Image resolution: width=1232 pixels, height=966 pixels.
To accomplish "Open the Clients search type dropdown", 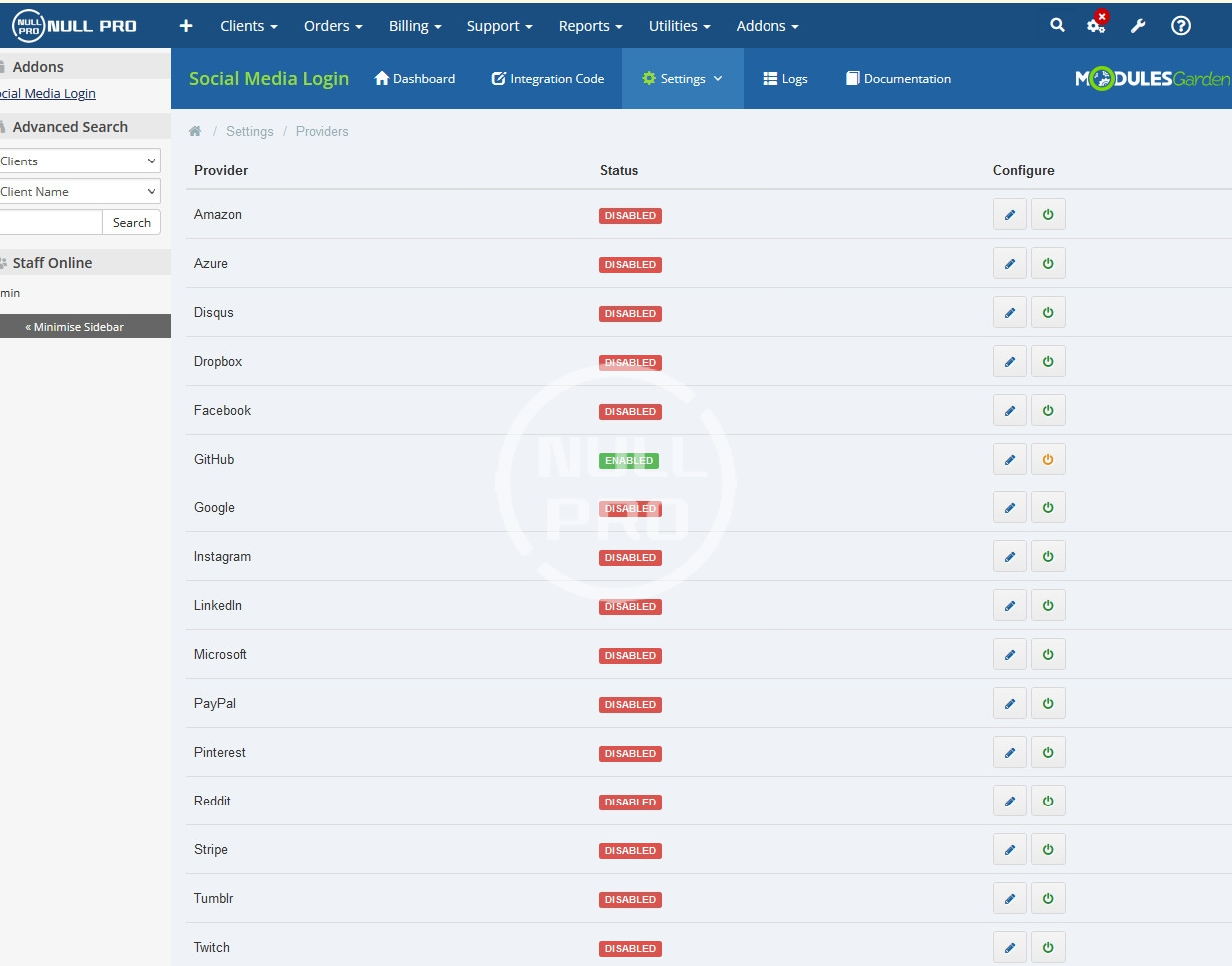I will (x=80, y=161).
